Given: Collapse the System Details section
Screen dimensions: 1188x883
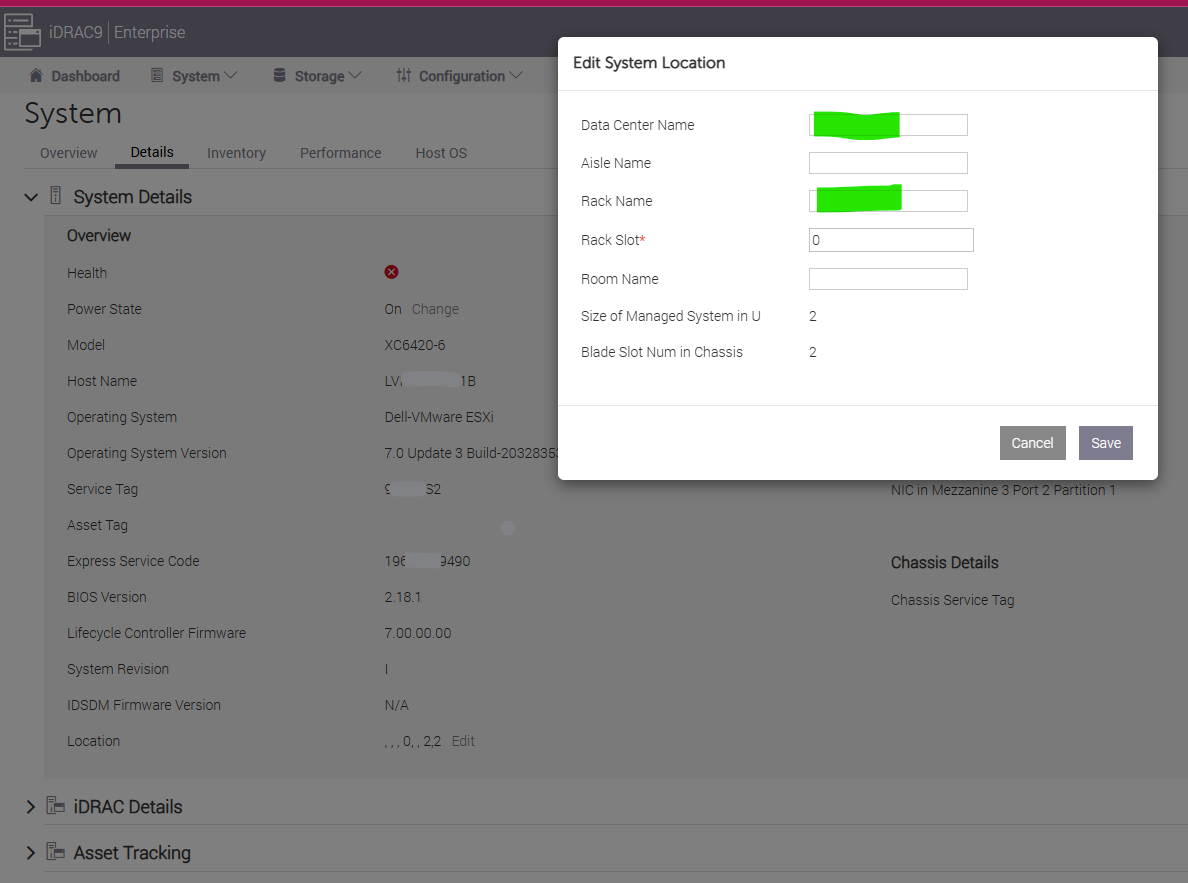Looking at the screenshot, I should point(31,197).
